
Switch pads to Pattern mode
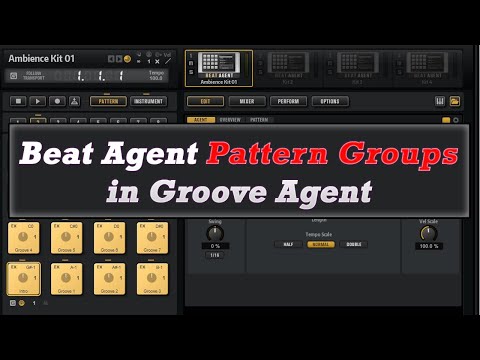click(108, 101)
